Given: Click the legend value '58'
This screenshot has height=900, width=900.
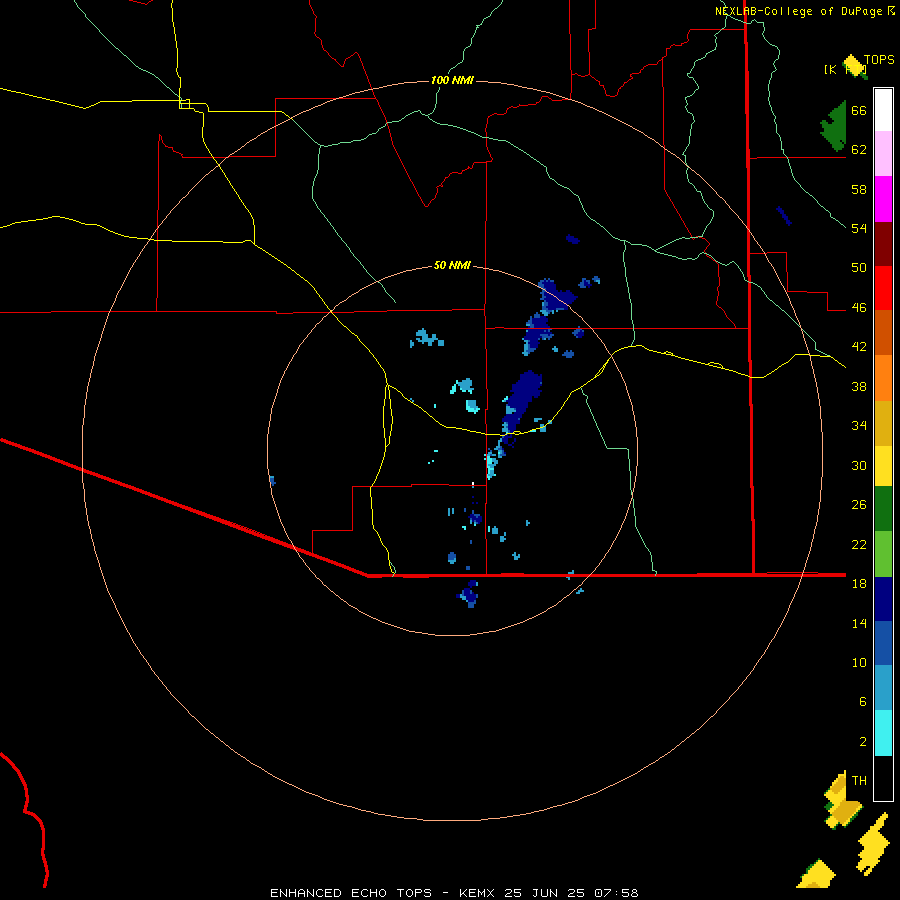Looking at the screenshot, I should (x=859, y=189).
